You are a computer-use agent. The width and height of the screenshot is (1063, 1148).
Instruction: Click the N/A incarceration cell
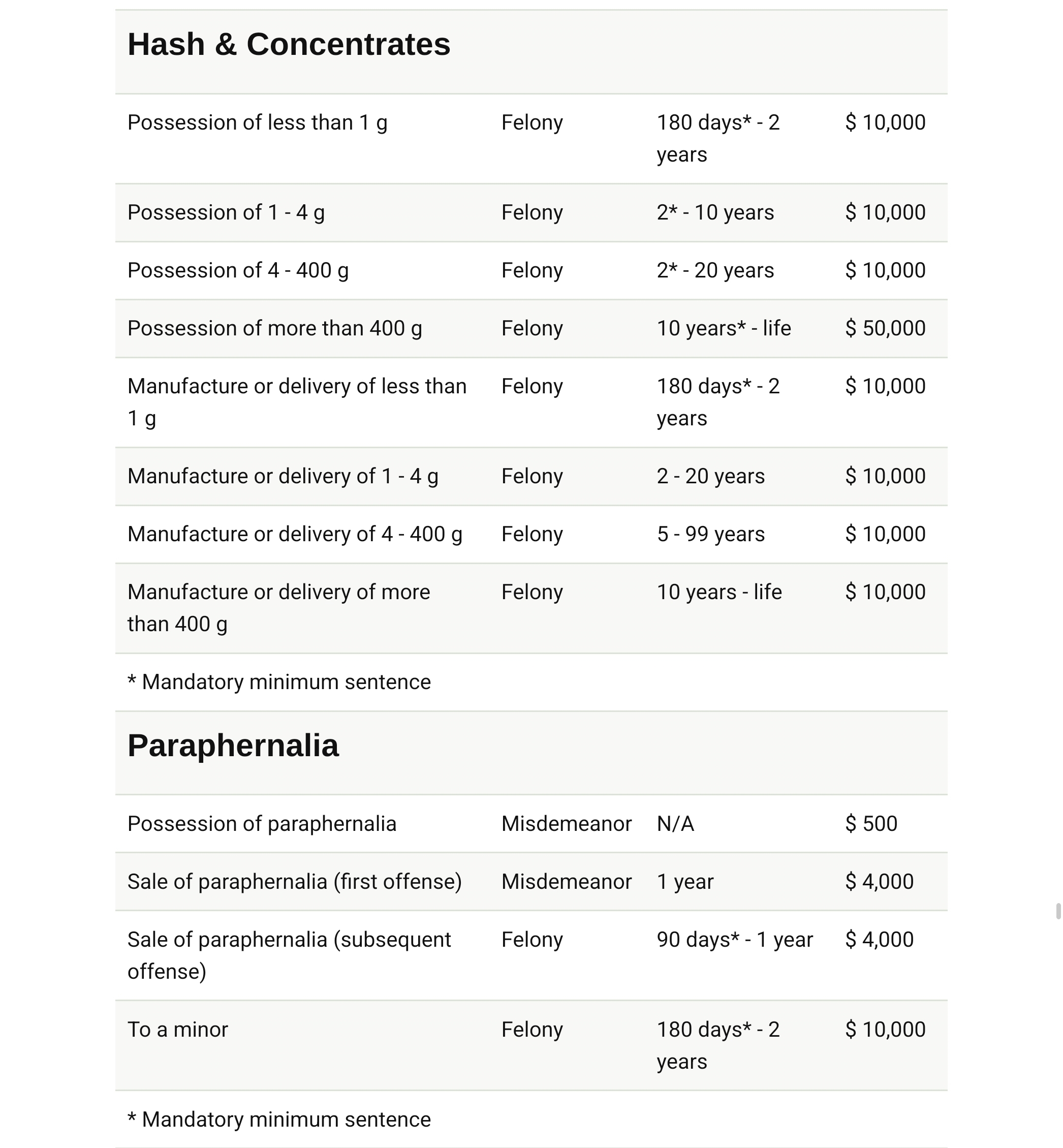pyautogui.click(x=675, y=824)
